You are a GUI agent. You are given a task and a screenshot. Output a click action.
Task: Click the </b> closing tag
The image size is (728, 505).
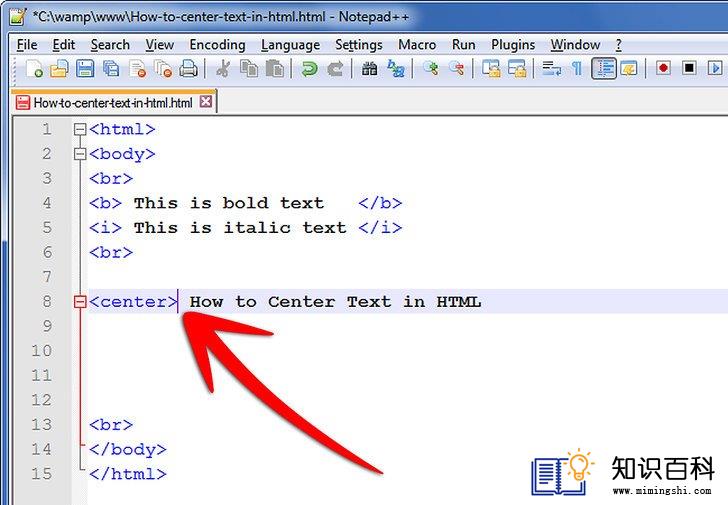pos(380,203)
